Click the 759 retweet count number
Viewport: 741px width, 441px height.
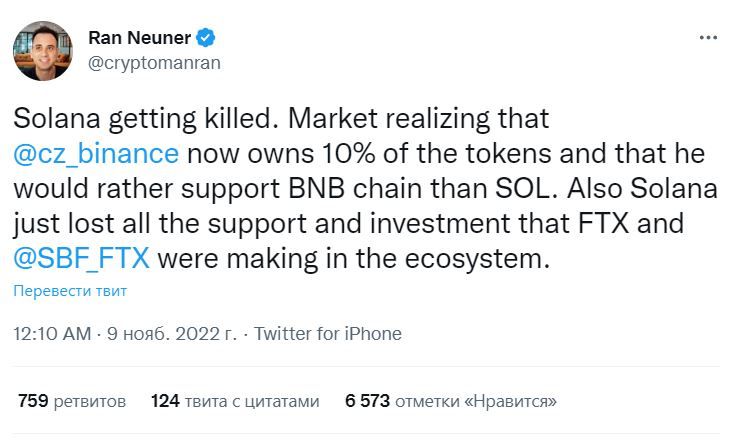(33, 401)
